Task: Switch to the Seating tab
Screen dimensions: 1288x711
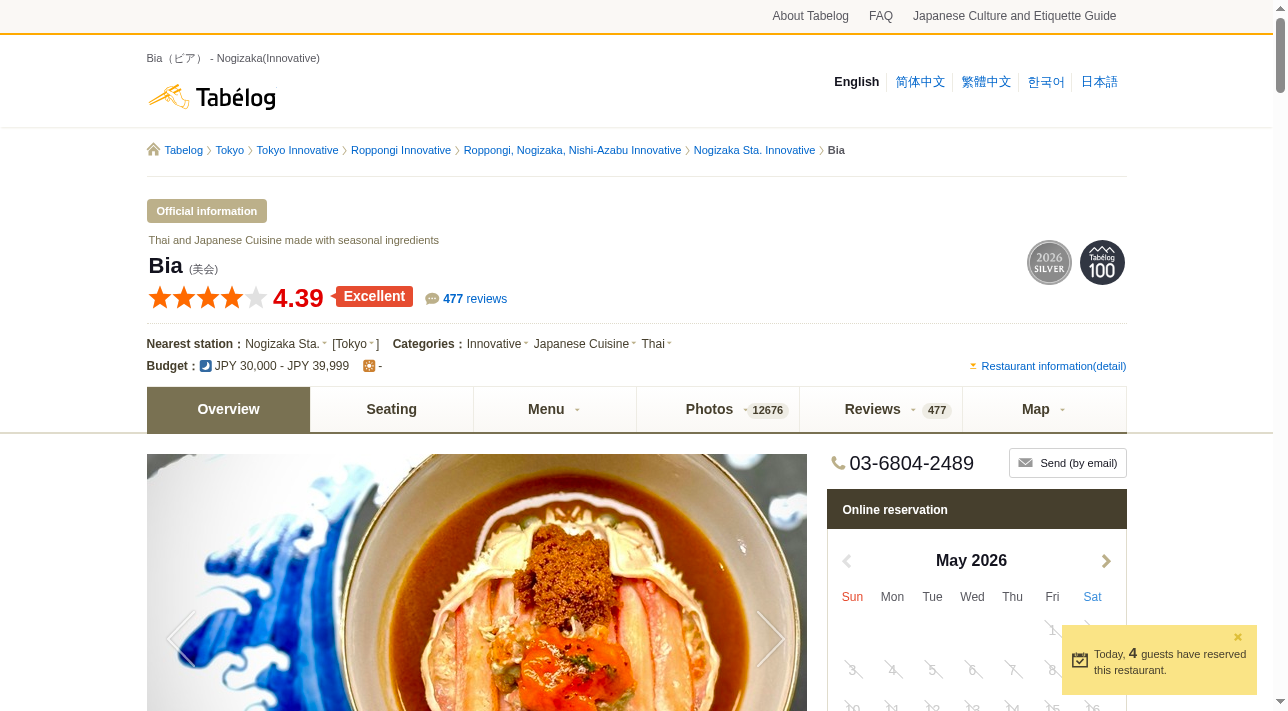Action: (x=392, y=410)
